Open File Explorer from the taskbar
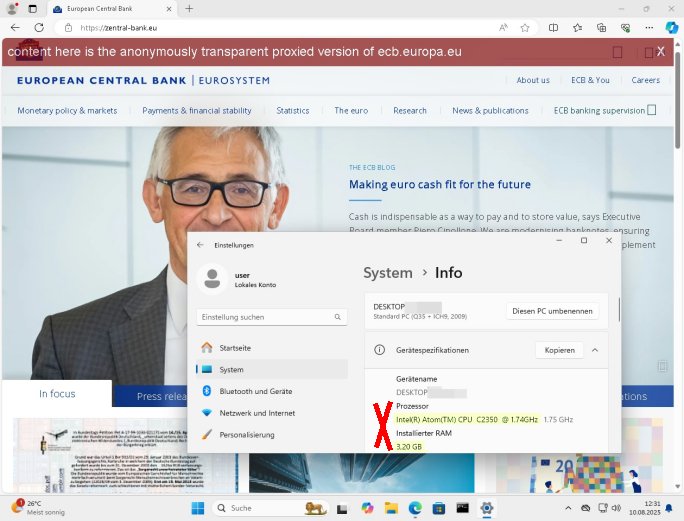This screenshot has height=521, width=684. (391, 508)
